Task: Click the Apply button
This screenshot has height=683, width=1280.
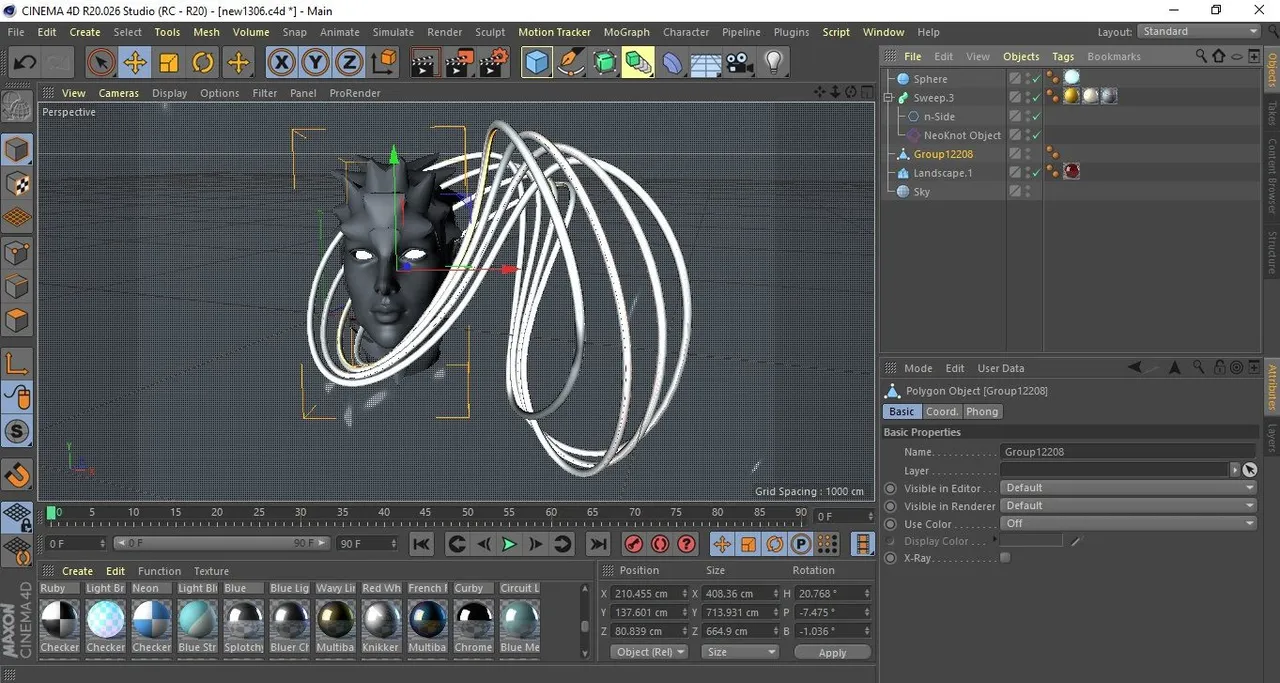Action: pos(832,652)
